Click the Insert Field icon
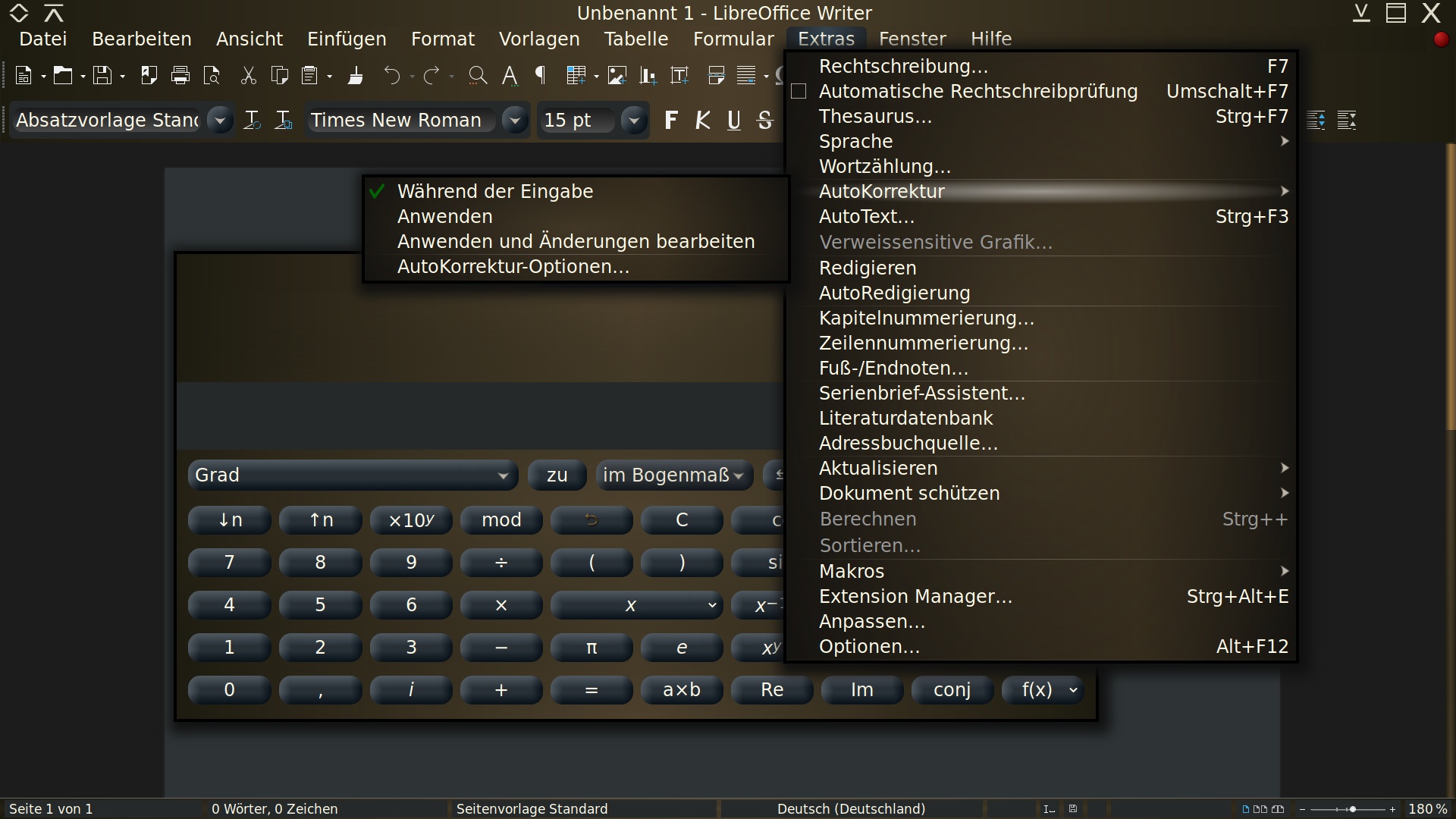This screenshot has width=1456, height=819. point(747,75)
